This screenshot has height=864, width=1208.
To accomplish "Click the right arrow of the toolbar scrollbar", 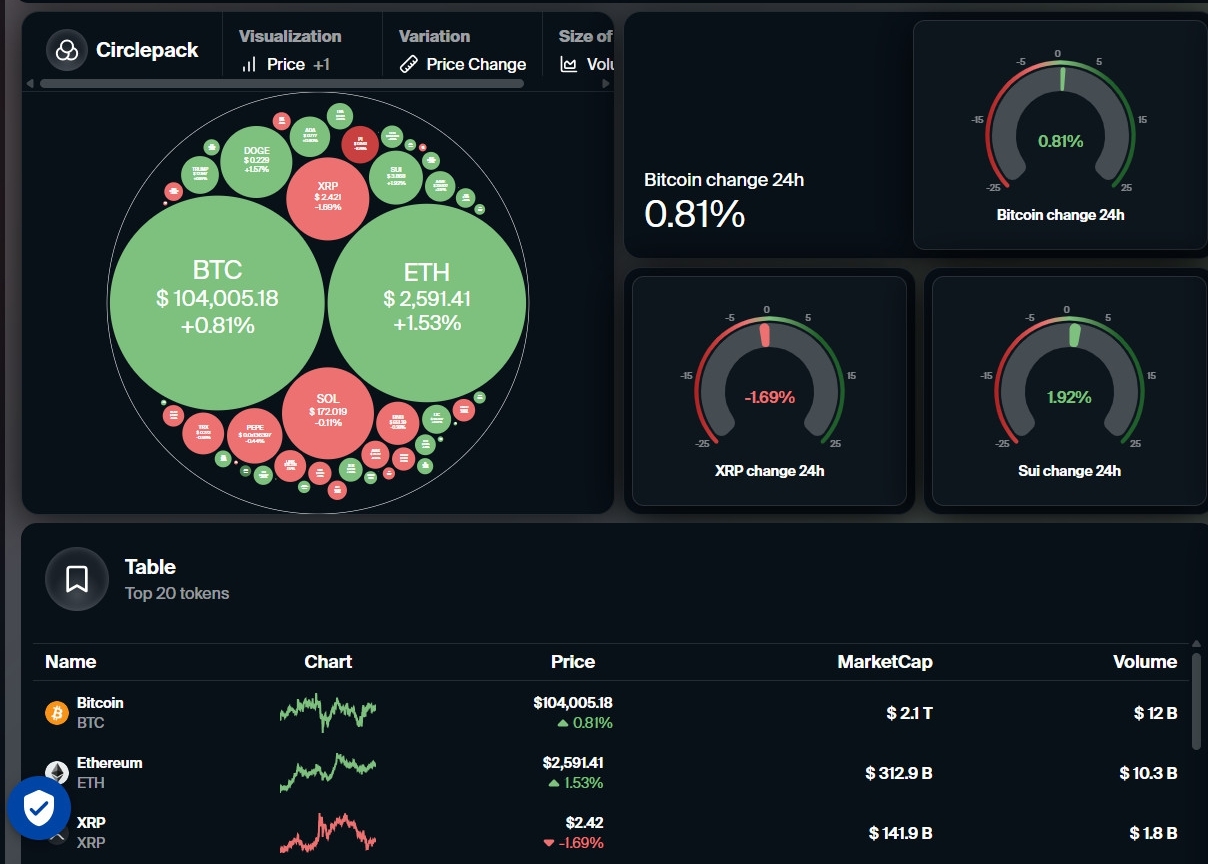I will [x=606, y=84].
